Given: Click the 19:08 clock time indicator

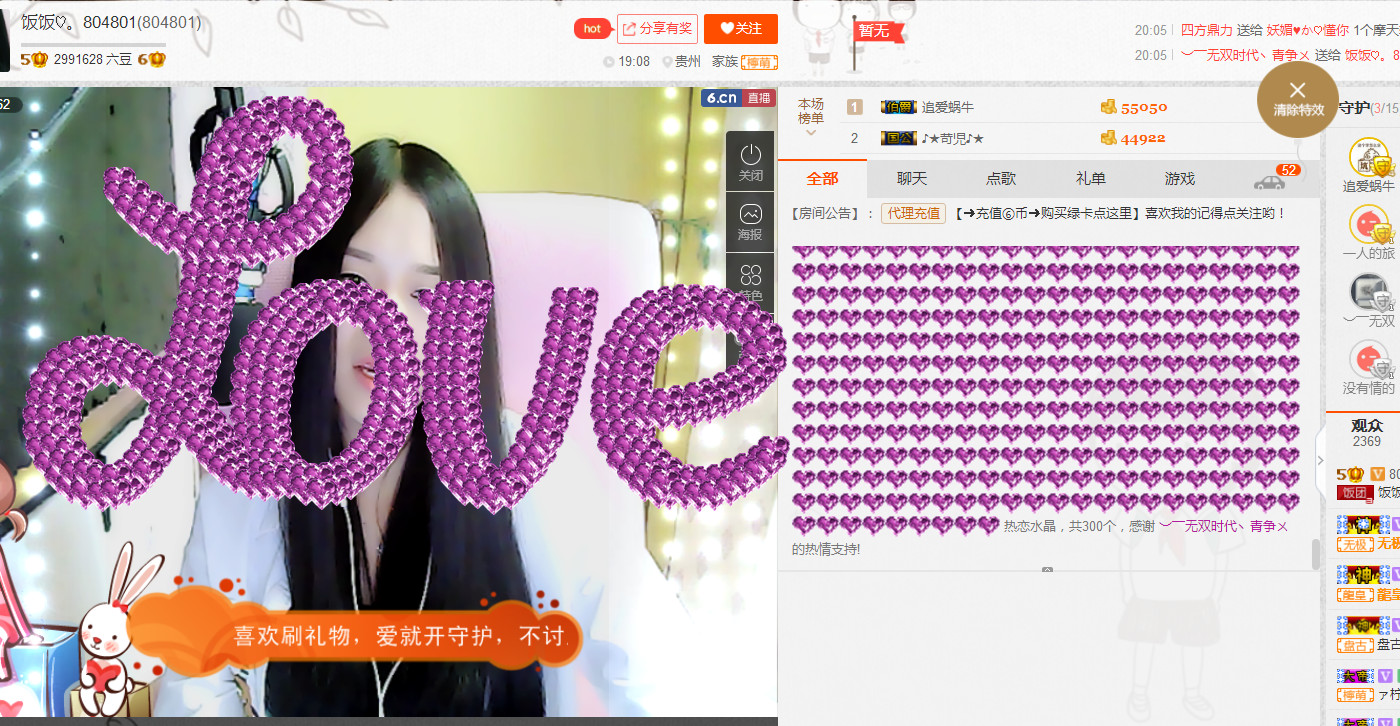Looking at the screenshot, I should point(627,61).
